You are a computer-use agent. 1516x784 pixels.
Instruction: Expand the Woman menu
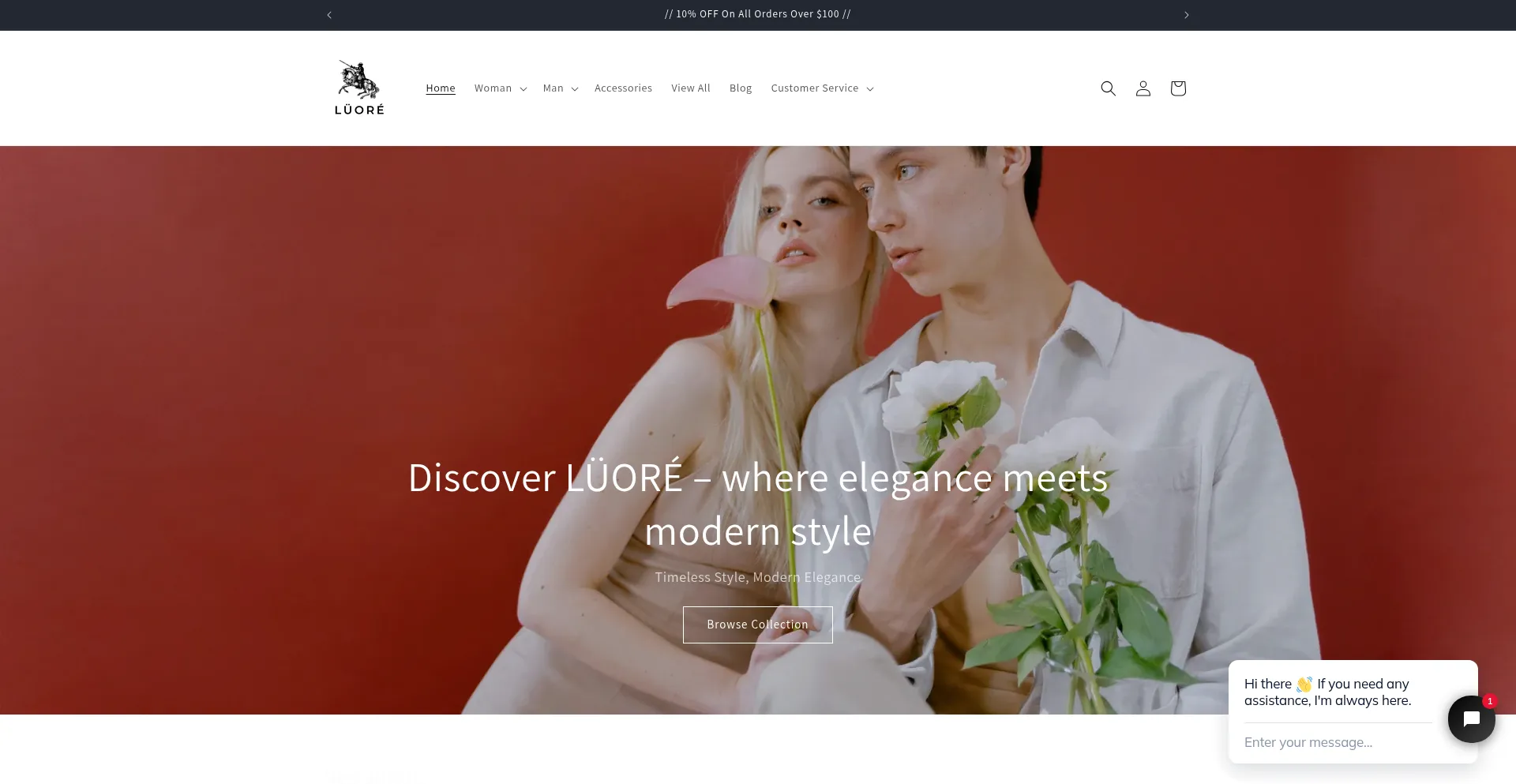click(499, 88)
